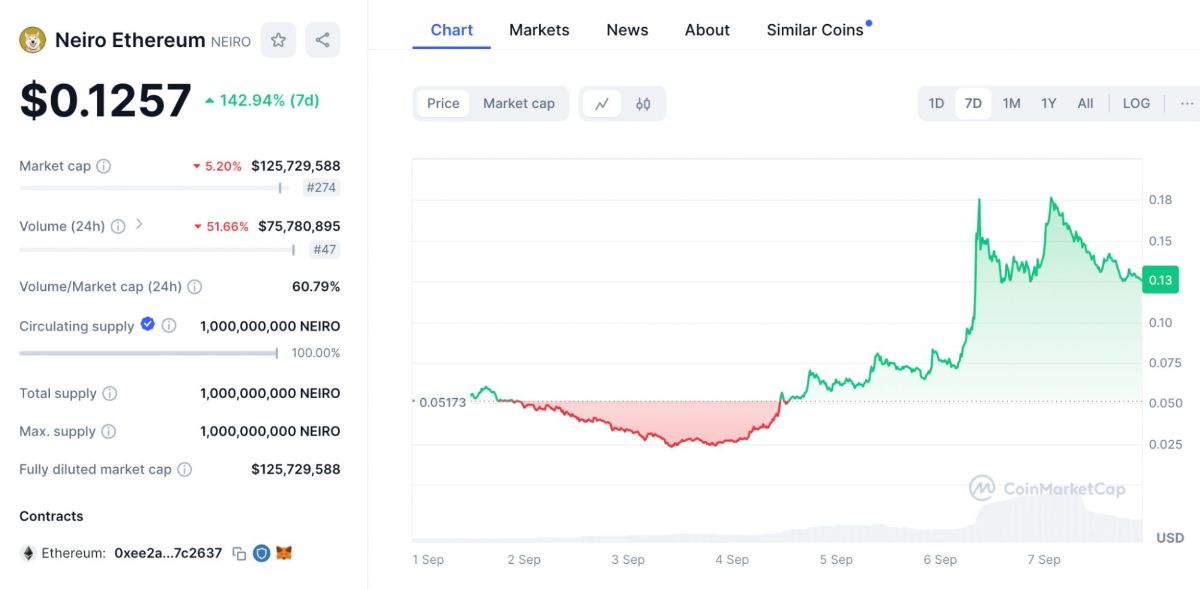Open info icon next to Circulating supply
The height and width of the screenshot is (590, 1200).
[169, 326]
